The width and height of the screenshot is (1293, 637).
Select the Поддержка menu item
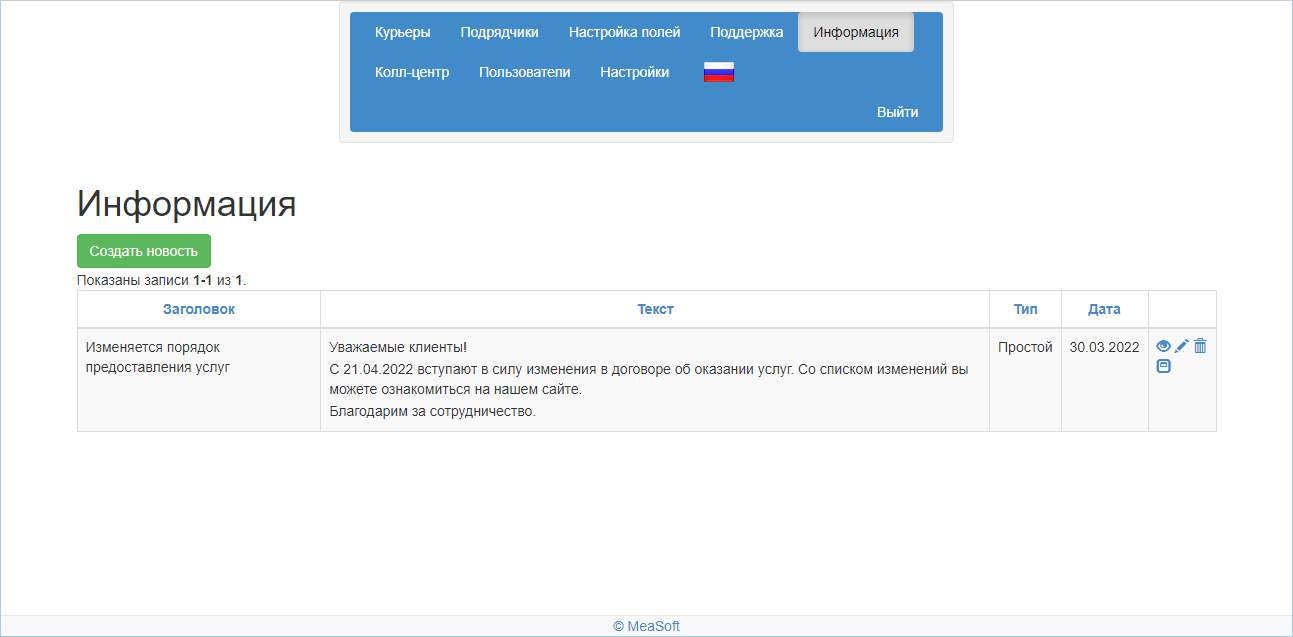[x=747, y=32]
